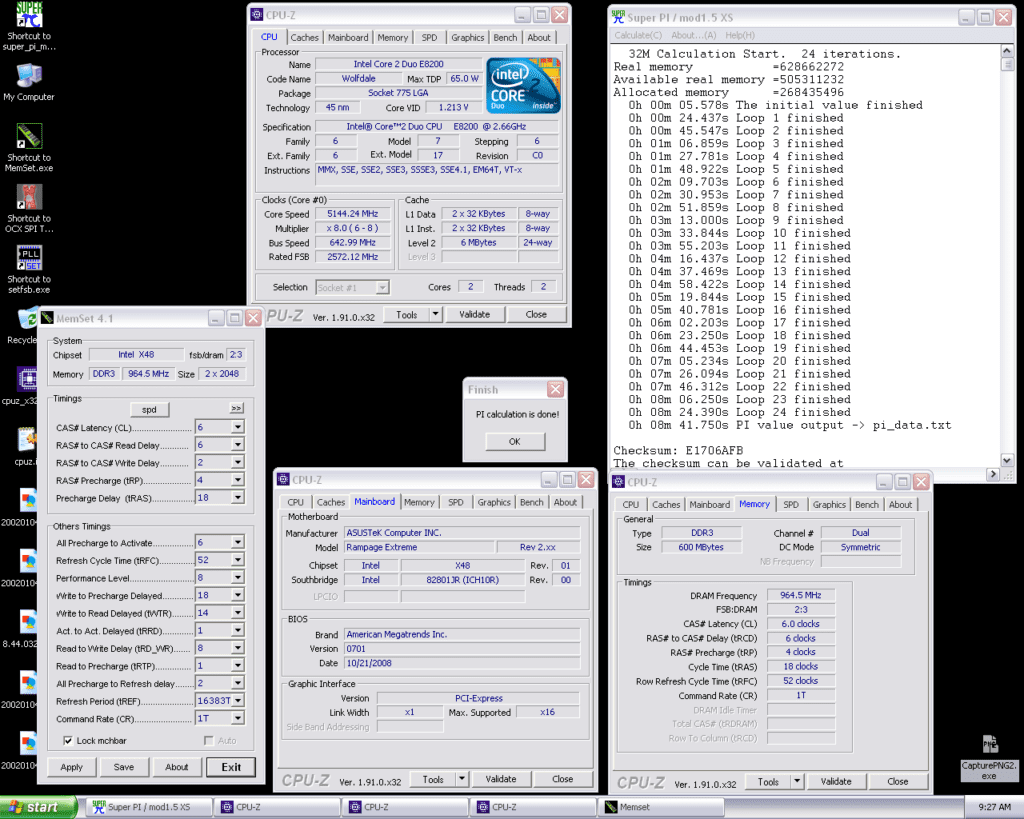Open the RAS# to CAS# Write Delay dropdown
Image resolution: width=1024 pixels, height=819 pixels.
[x=238, y=462]
